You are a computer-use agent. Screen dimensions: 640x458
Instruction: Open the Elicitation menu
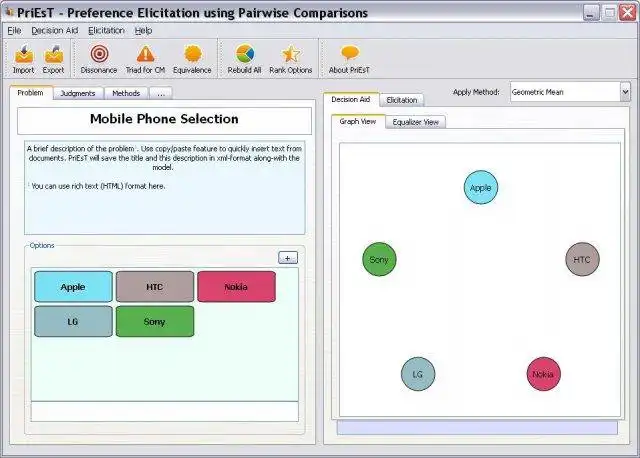pos(106,31)
